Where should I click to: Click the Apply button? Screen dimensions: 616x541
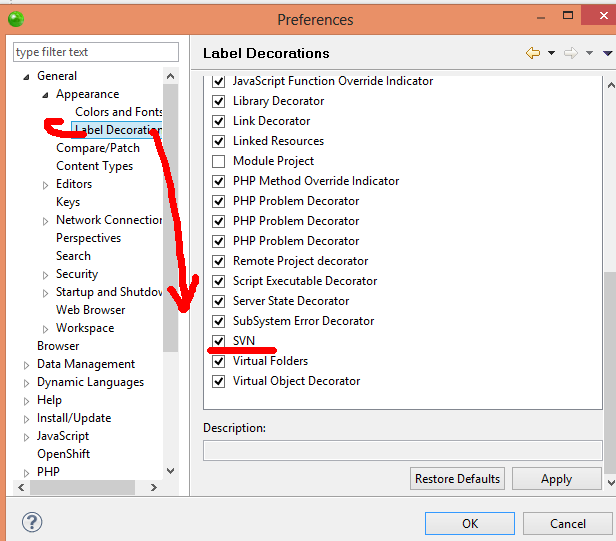(556, 479)
